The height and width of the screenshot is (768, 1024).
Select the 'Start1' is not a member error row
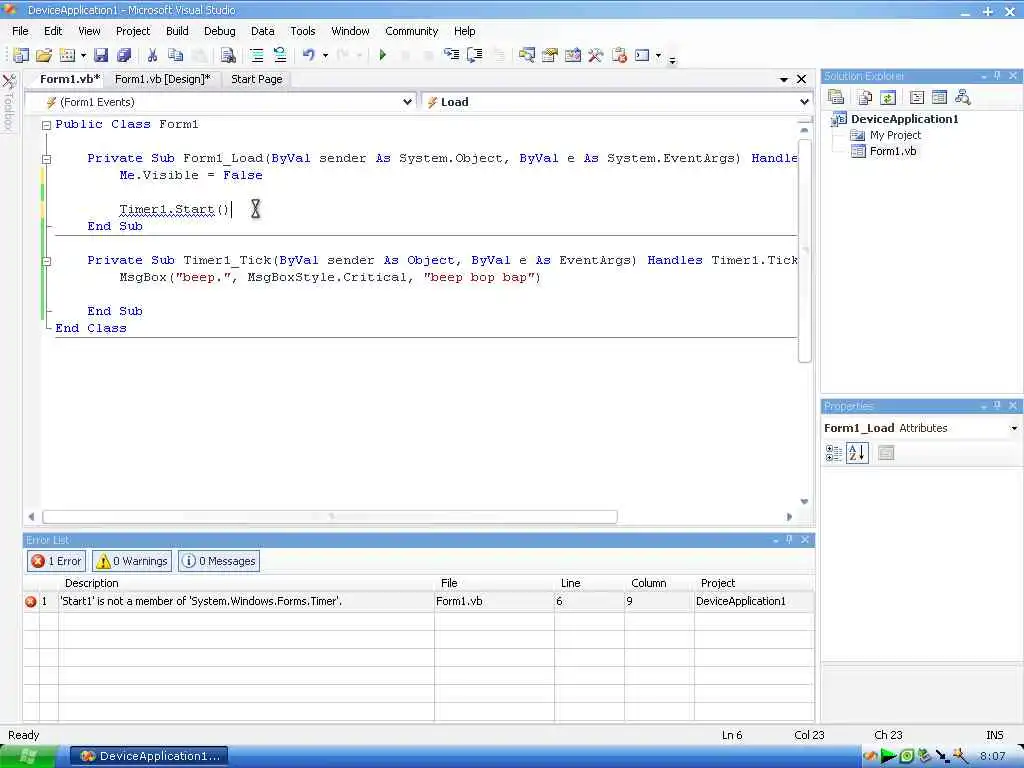pyautogui.click(x=419, y=601)
